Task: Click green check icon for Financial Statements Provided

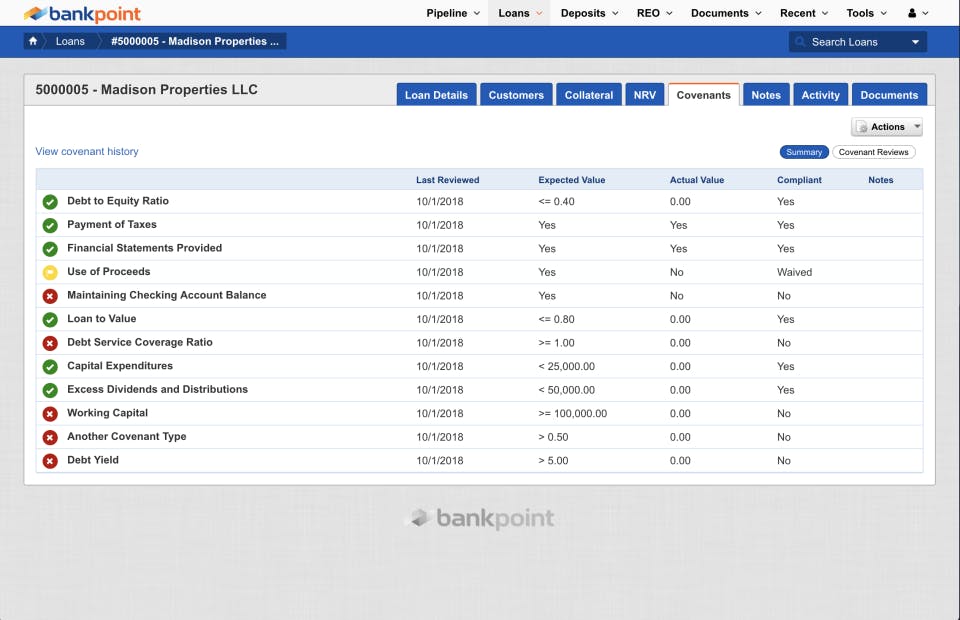Action: click(50, 248)
